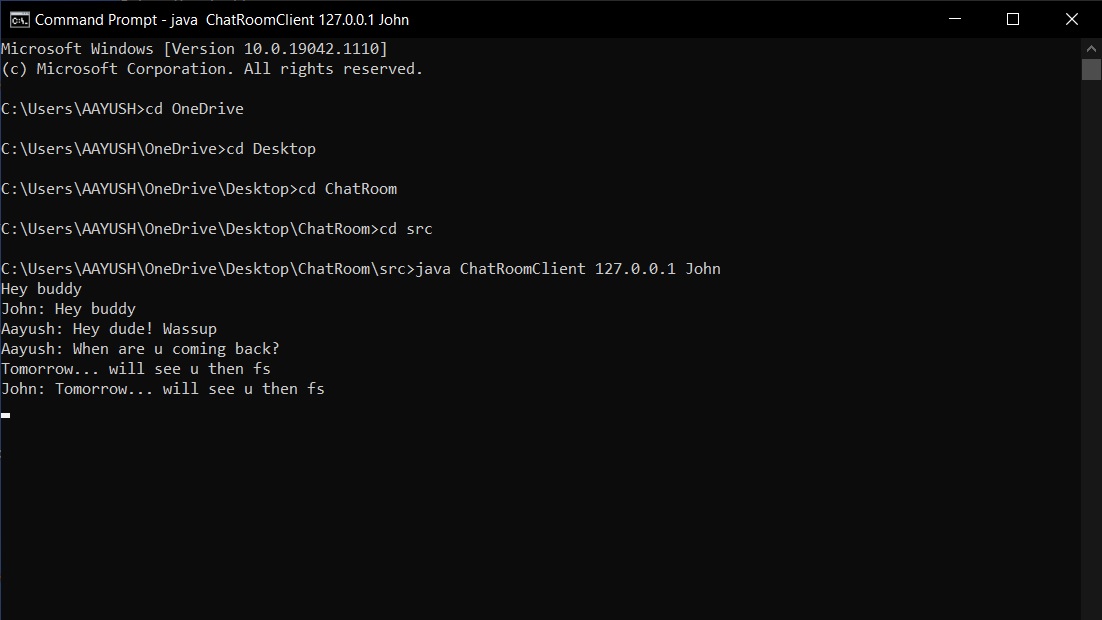Maximize the Command Prompt window
This screenshot has width=1102, height=620.
coord(1012,19)
